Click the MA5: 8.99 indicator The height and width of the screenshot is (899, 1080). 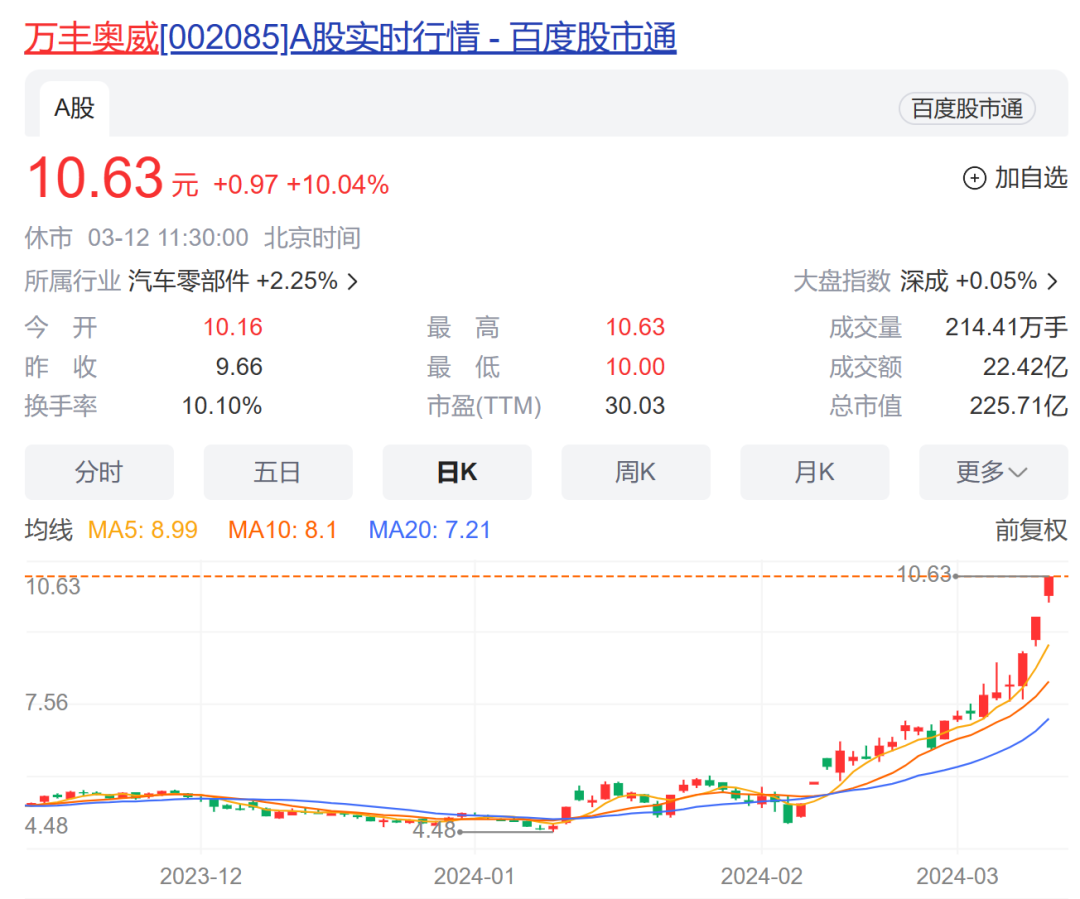click(x=143, y=530)
